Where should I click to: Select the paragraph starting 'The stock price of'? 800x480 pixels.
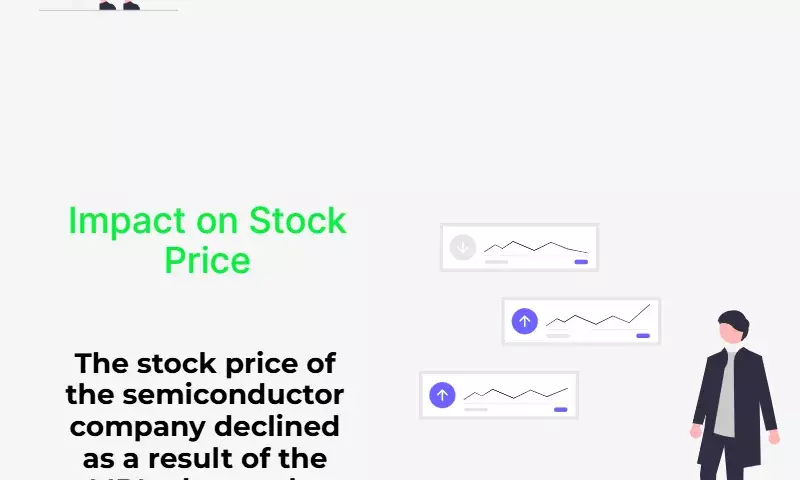click(x=205, y=414)
